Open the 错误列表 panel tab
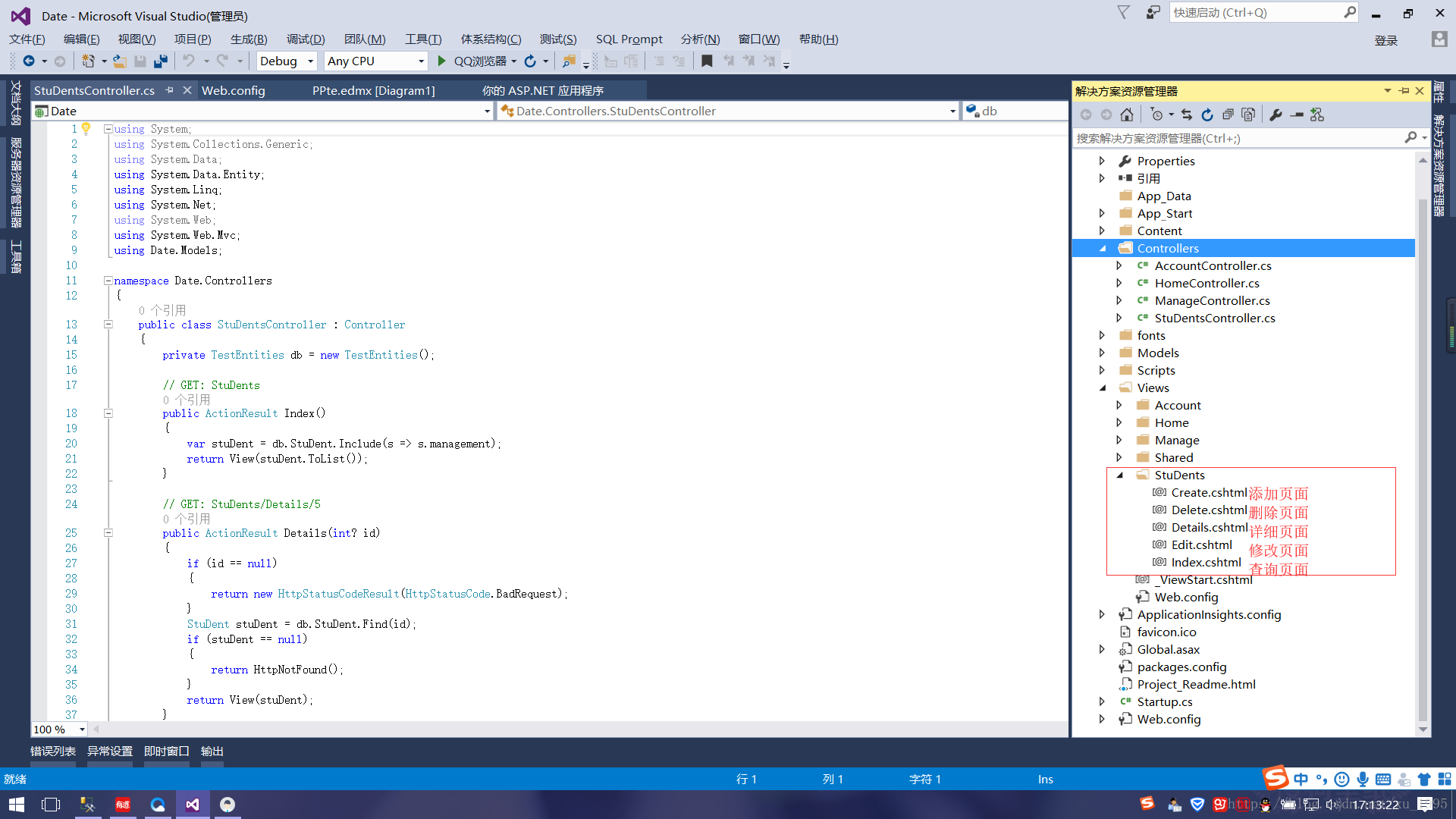The width and height of the screenshot is (1456, 819). pyautogui.click(x=53, y=752)
